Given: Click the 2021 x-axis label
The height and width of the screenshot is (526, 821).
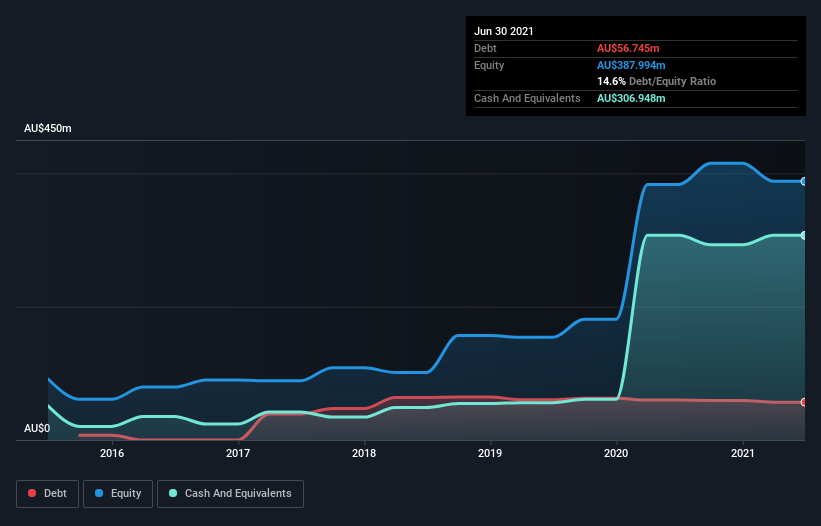Looking at the screenshot, I should coord(742,453).
